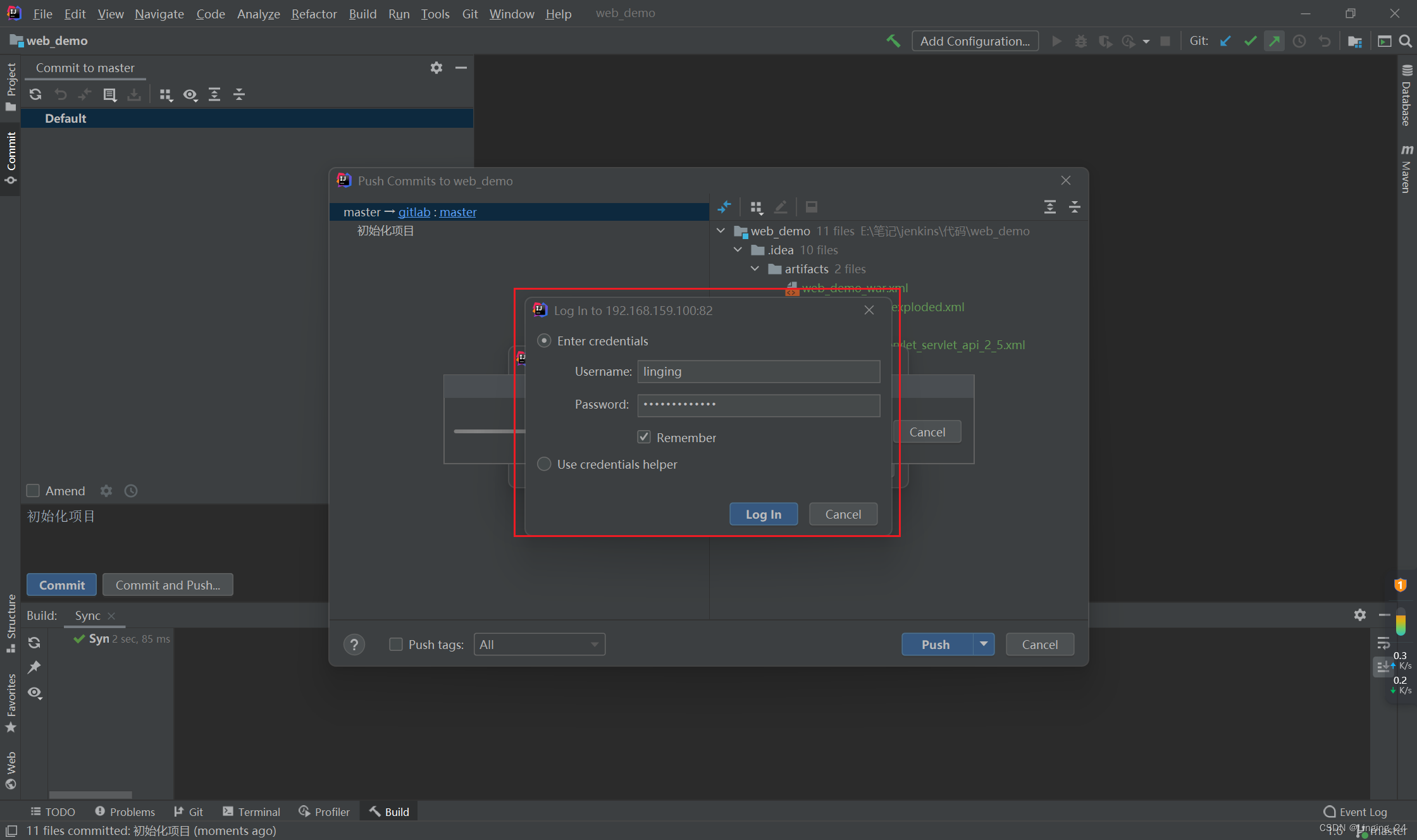
Task: Open the Git menu in menu bar
Action: [468, 13]
